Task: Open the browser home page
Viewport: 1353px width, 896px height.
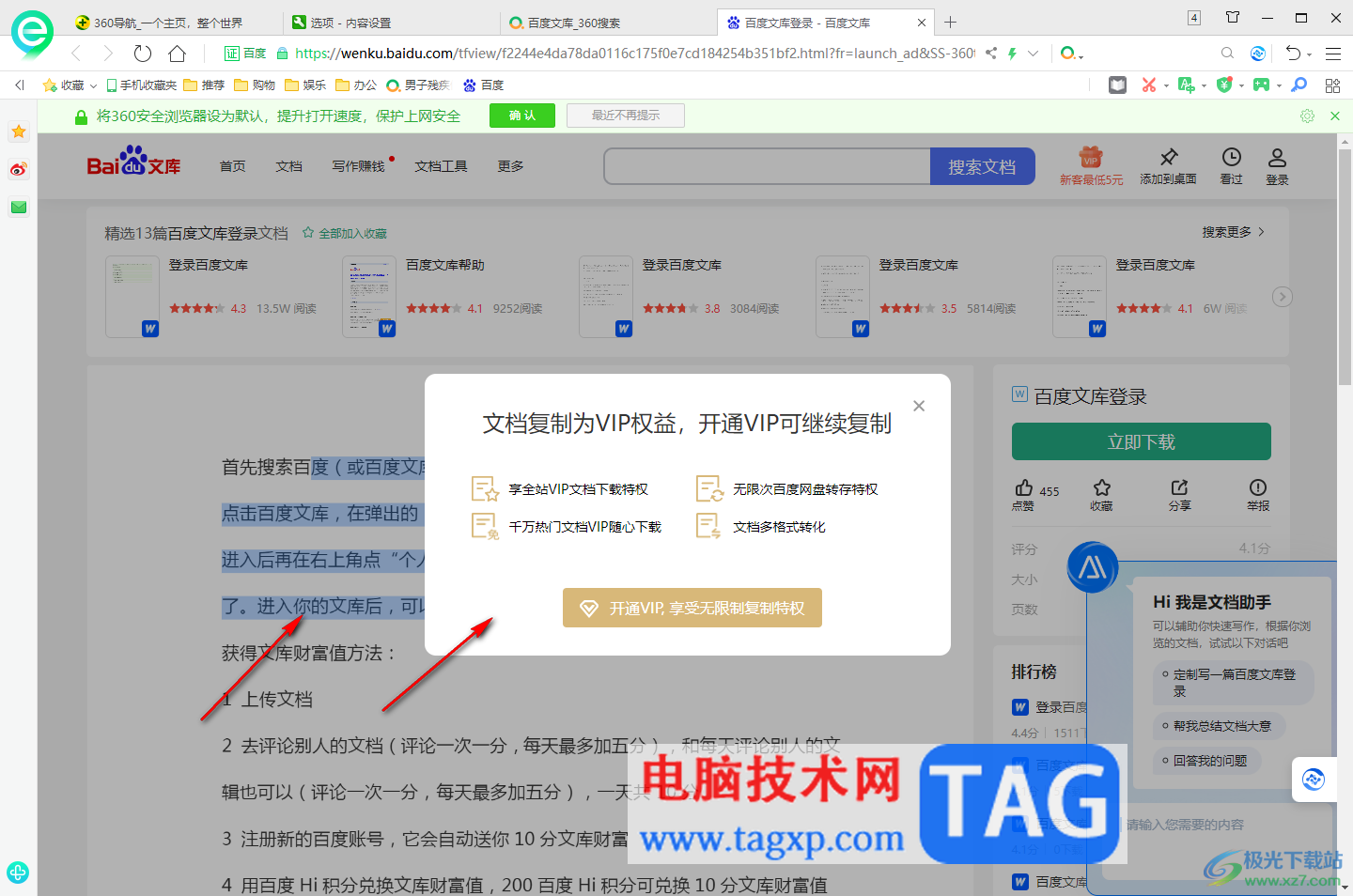Action: [177, 54]
